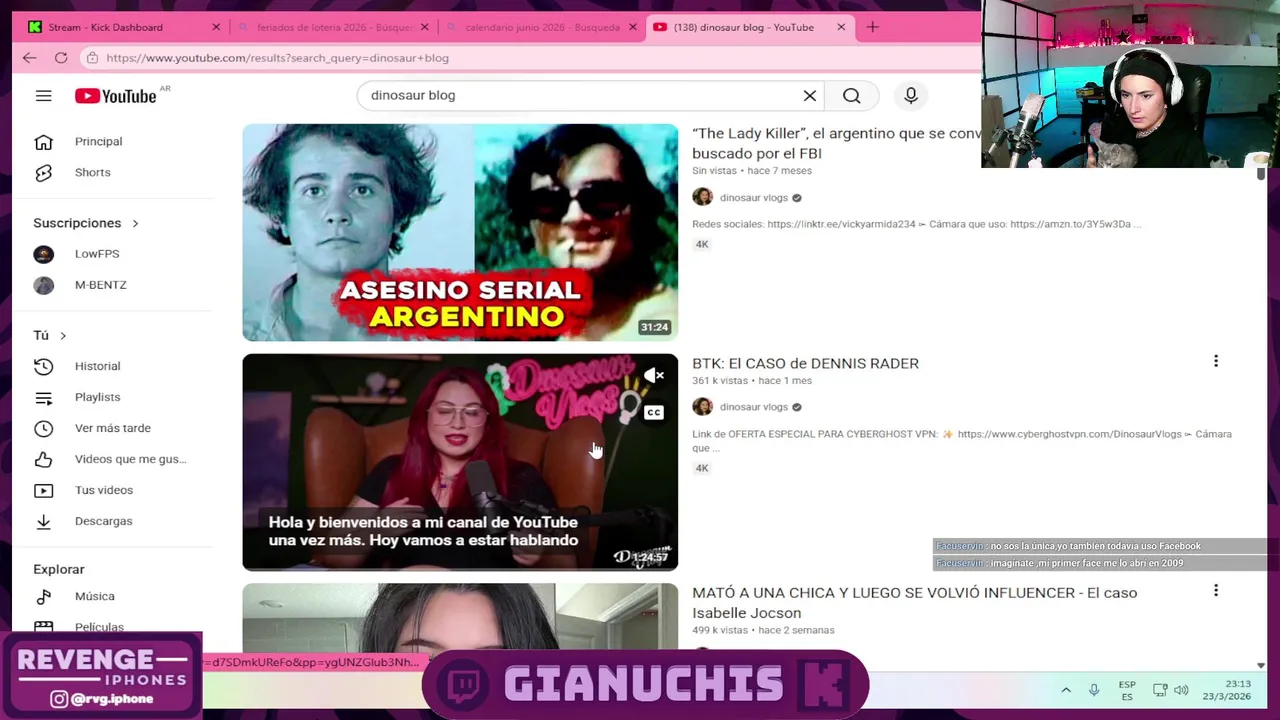
Task: Focus the browser address bar URL
Action: click(x=277, y=58)
